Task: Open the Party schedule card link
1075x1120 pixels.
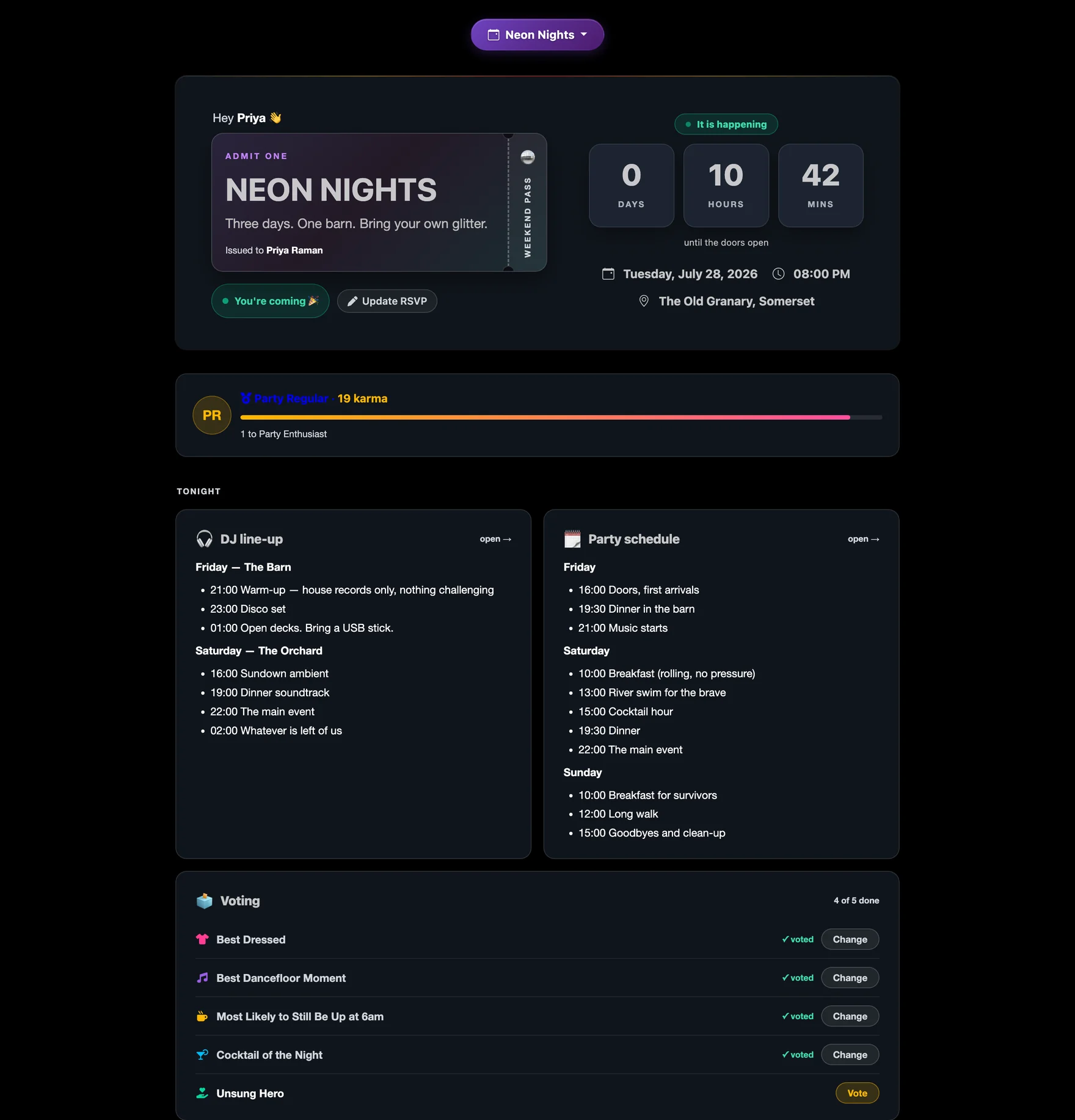Action: pyautogui.click(x=864, y=539)
